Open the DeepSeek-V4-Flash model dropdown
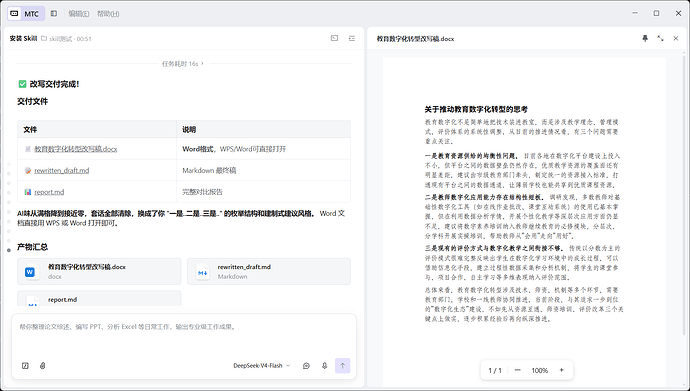This screenshot has height=391, width=690. [261, 365]
